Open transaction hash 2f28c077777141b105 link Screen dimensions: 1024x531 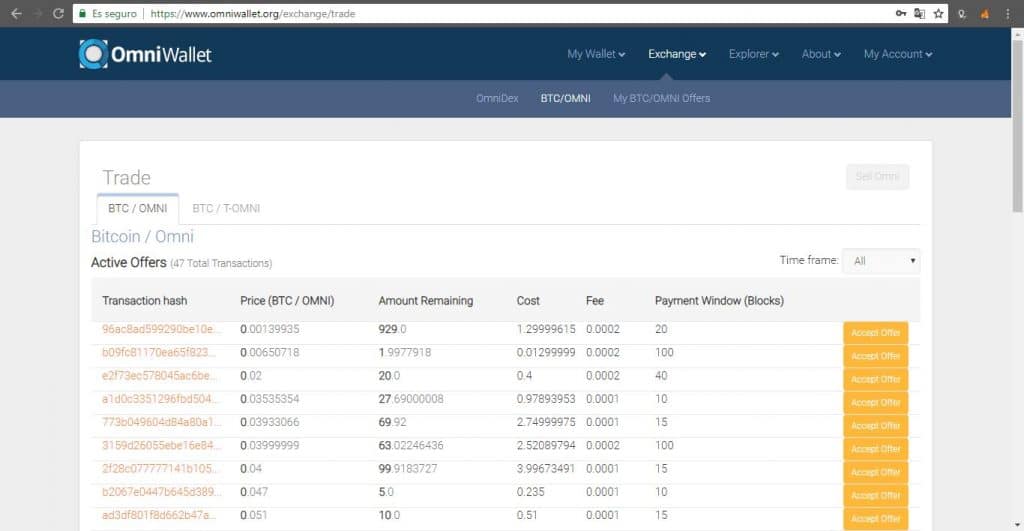(x=161, y=469)
